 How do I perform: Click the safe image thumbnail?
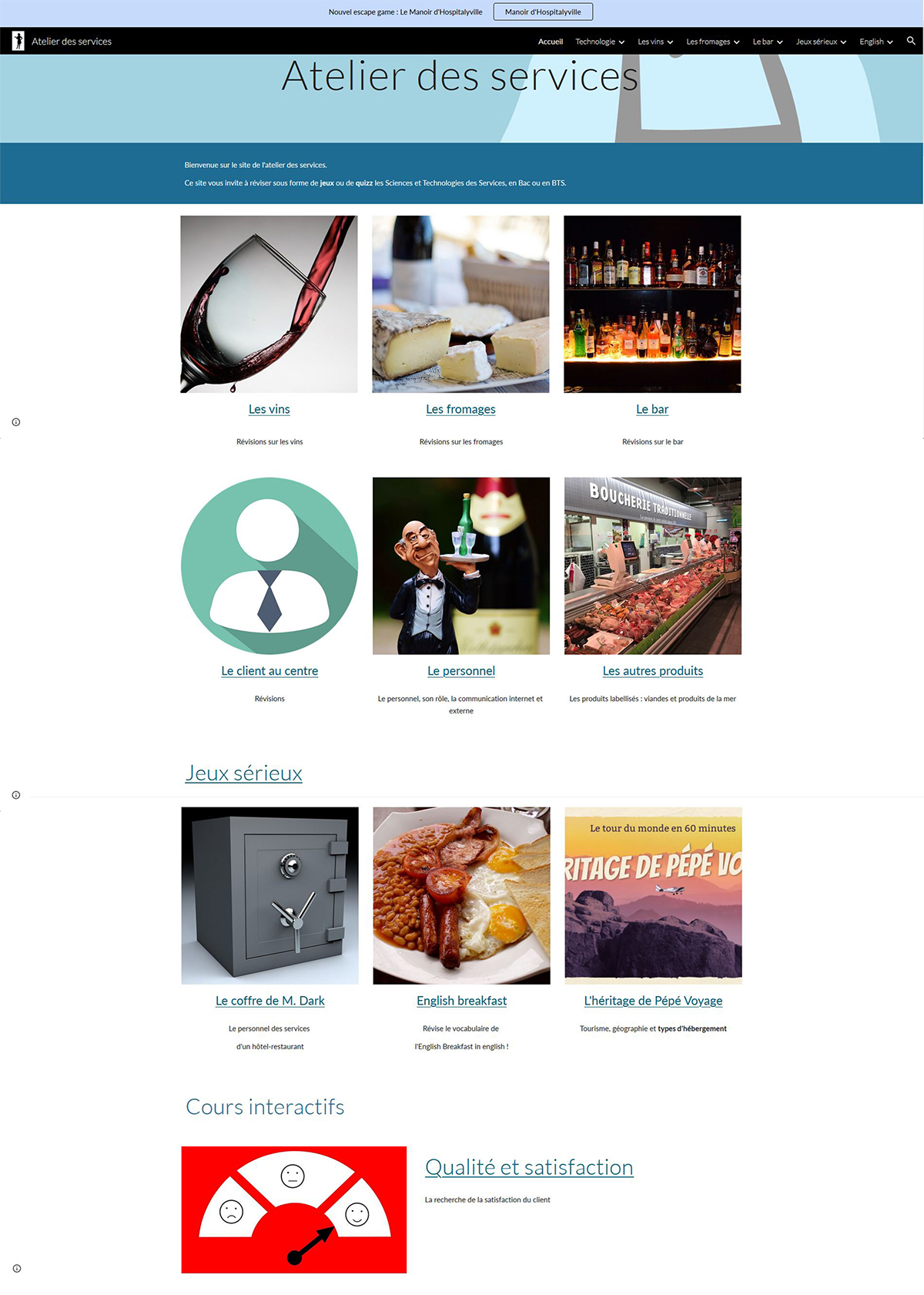[269, 896]
